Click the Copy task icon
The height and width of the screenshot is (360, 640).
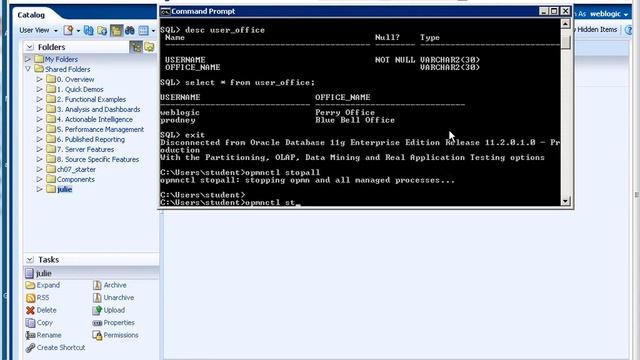point(30,322)
